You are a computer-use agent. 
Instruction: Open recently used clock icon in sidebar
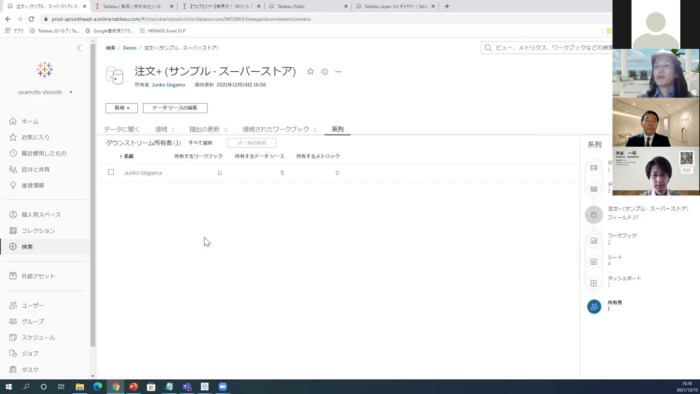pos(13,153)
